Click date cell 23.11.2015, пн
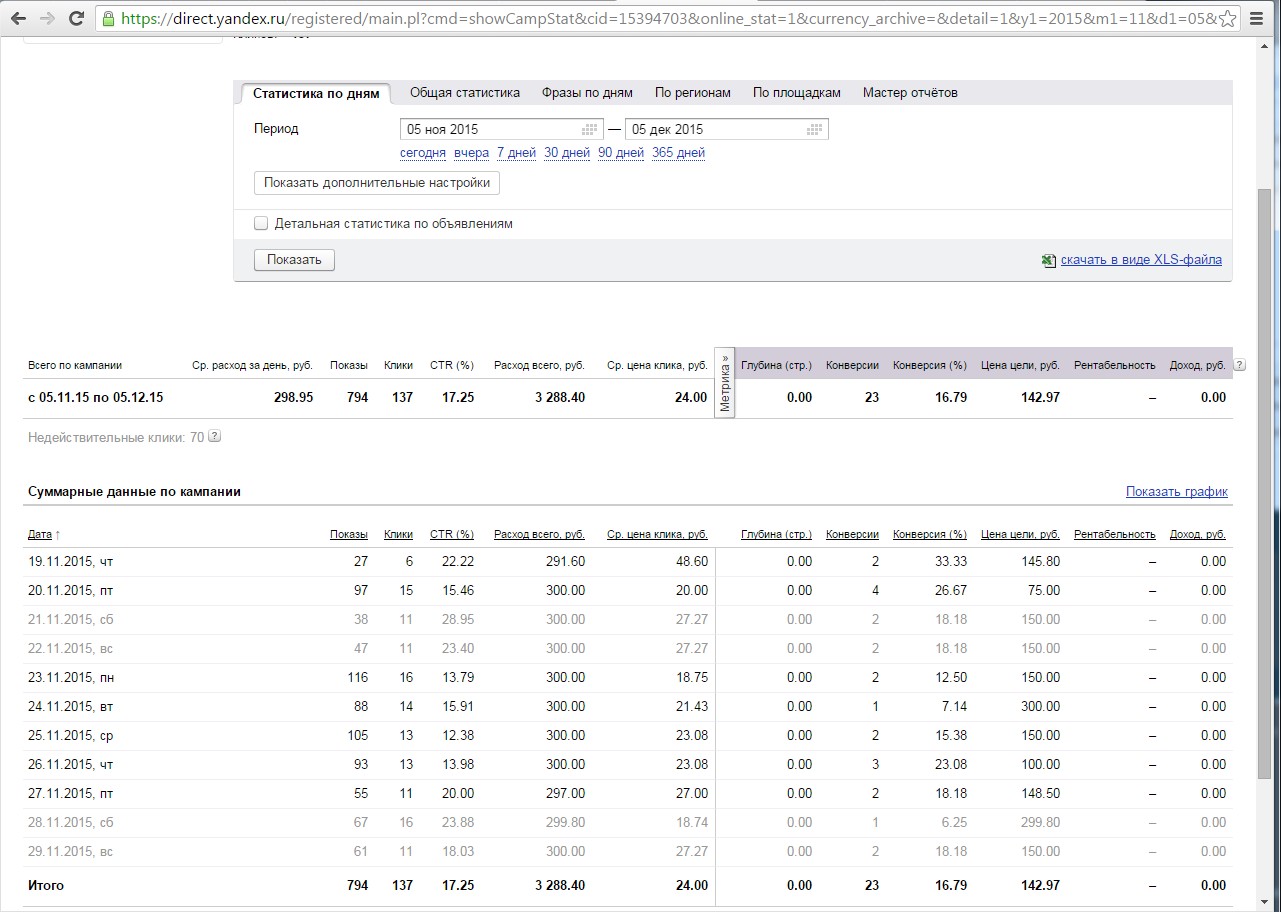The image size is (1281, 912). point(71,678)
